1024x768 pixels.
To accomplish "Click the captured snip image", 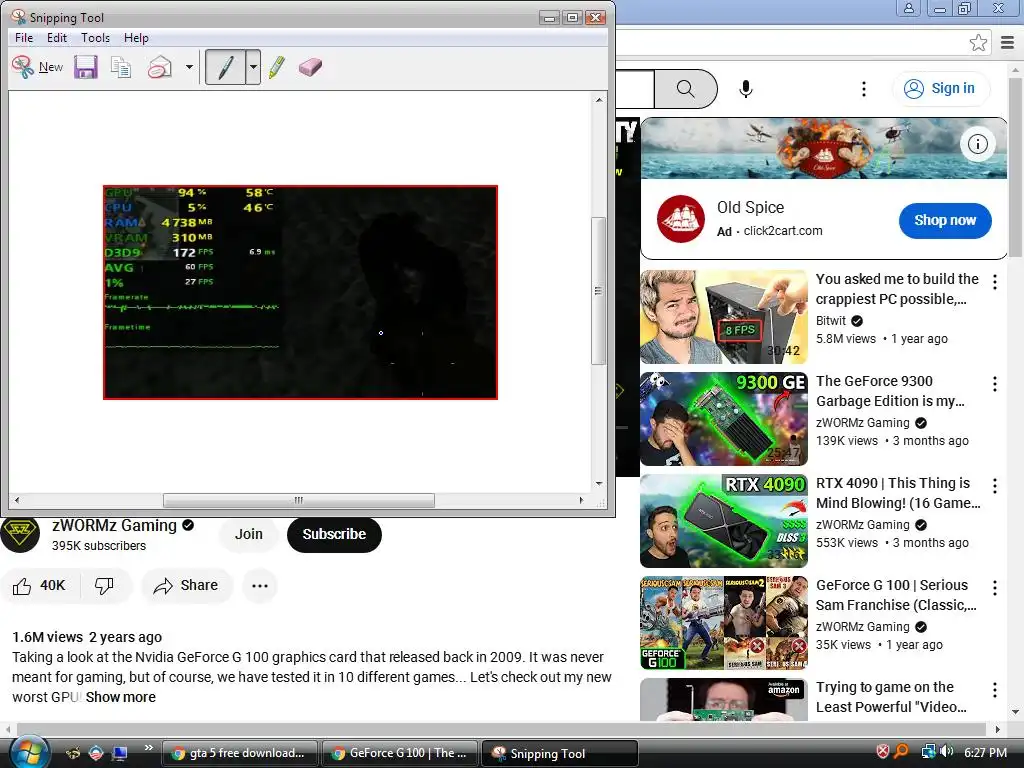I will [x=300, y=293].
